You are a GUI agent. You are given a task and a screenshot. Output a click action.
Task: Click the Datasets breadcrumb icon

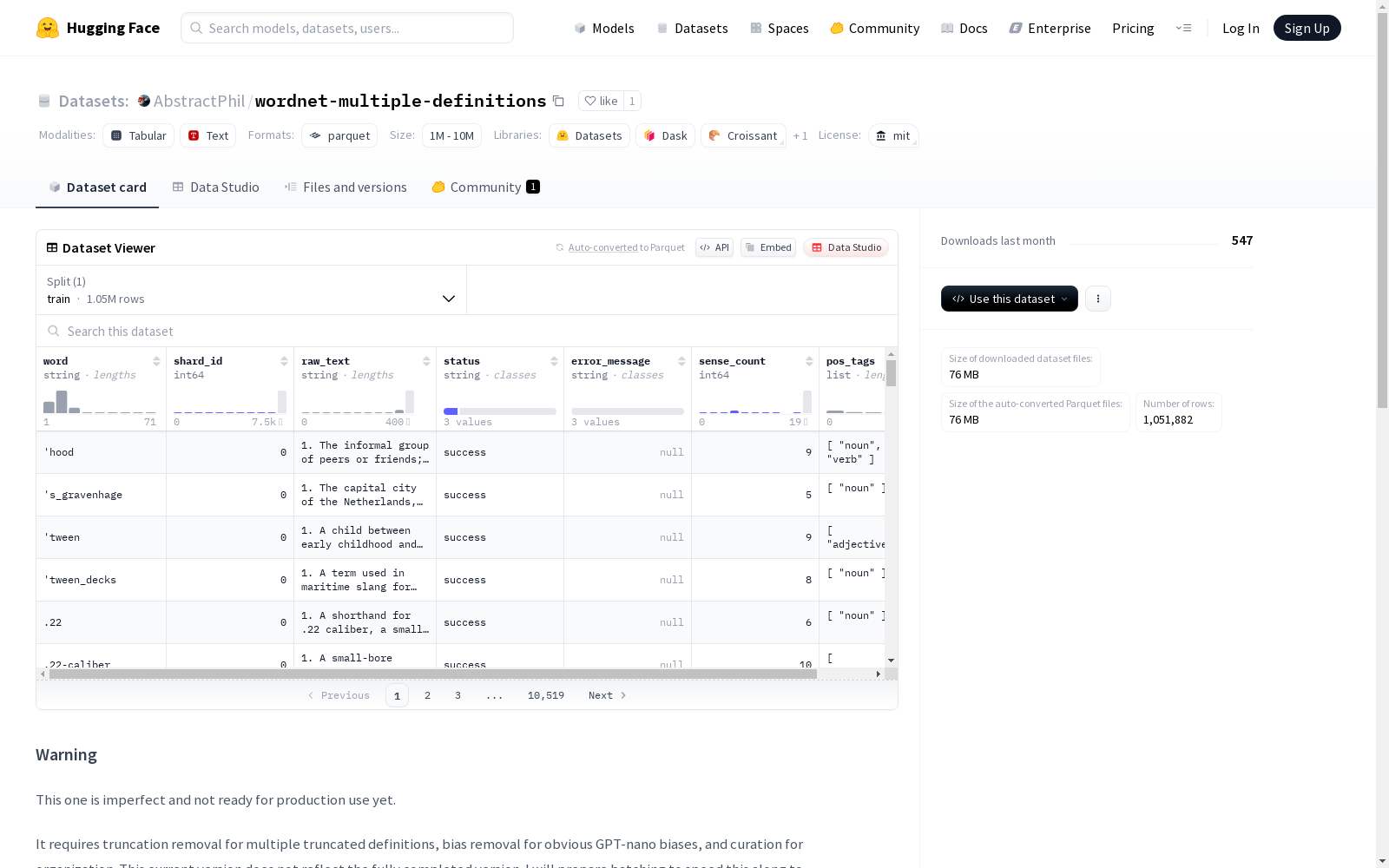click(44, 101)
